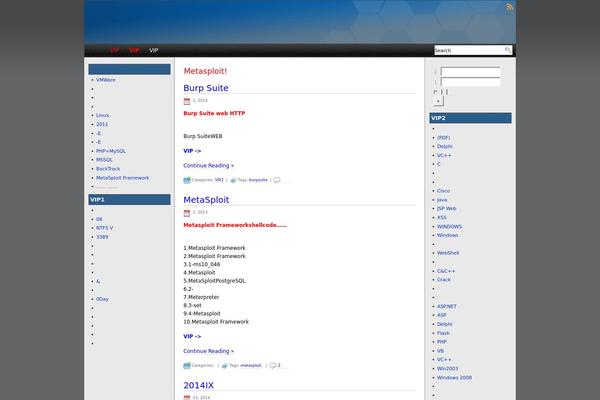Click list line 7.Meterpreter
600x400 pixels.
click(x=201, y=297)
